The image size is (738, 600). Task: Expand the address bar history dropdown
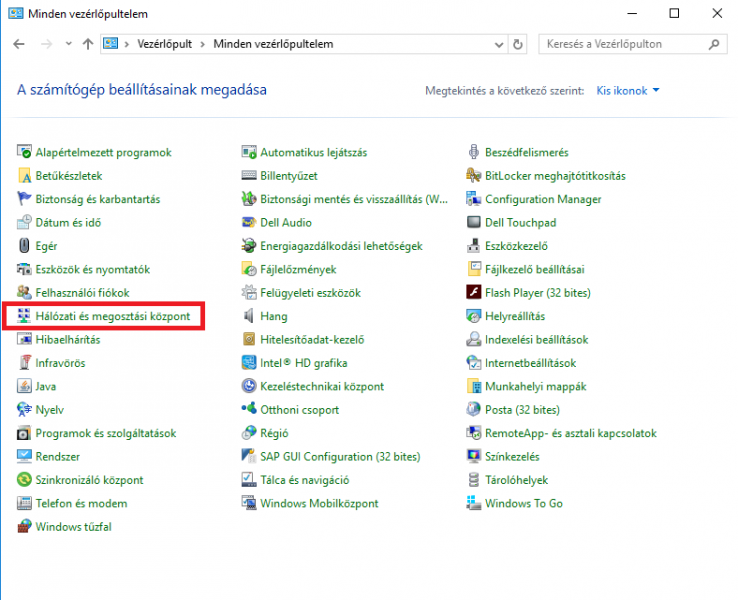(x=499, y=44)
